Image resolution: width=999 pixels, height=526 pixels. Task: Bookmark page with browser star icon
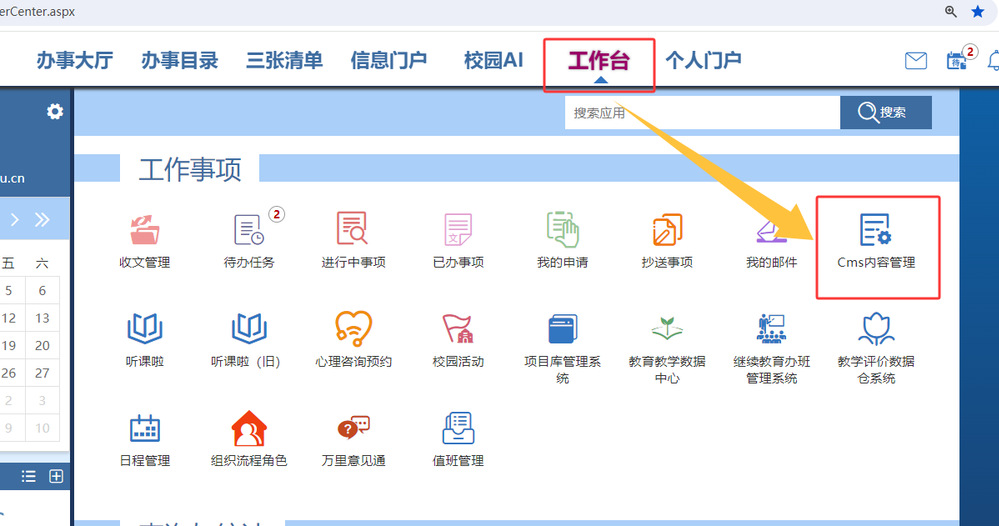[978, 11]
